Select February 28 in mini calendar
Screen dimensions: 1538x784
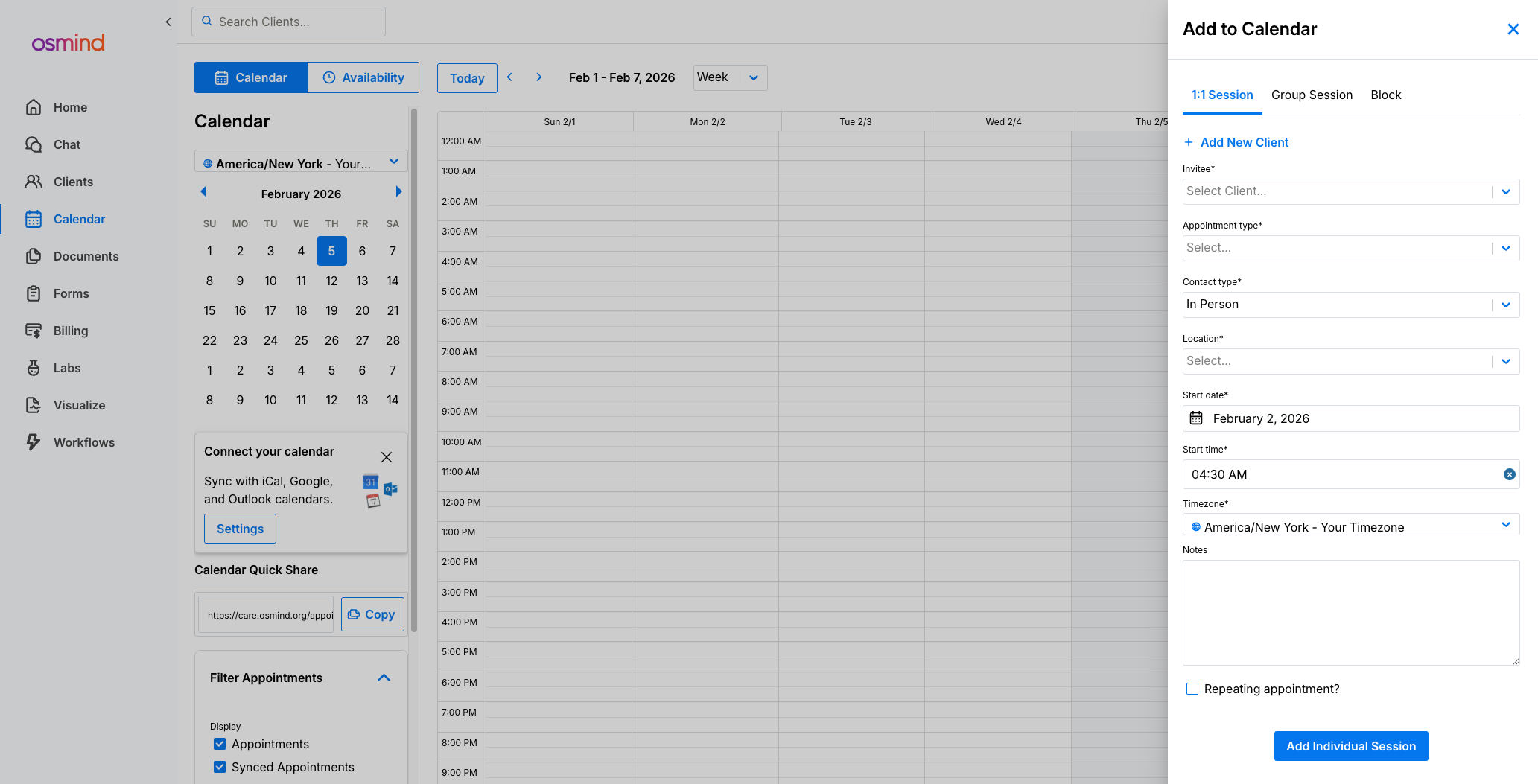393,340
